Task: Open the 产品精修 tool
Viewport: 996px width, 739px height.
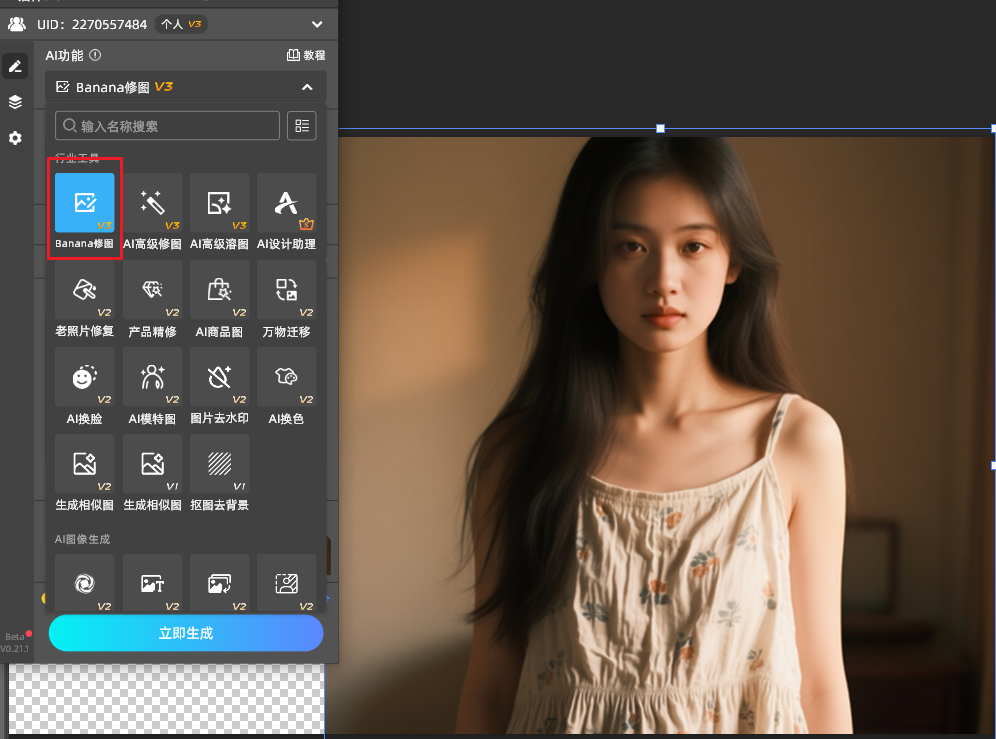Action: [152, 291]
